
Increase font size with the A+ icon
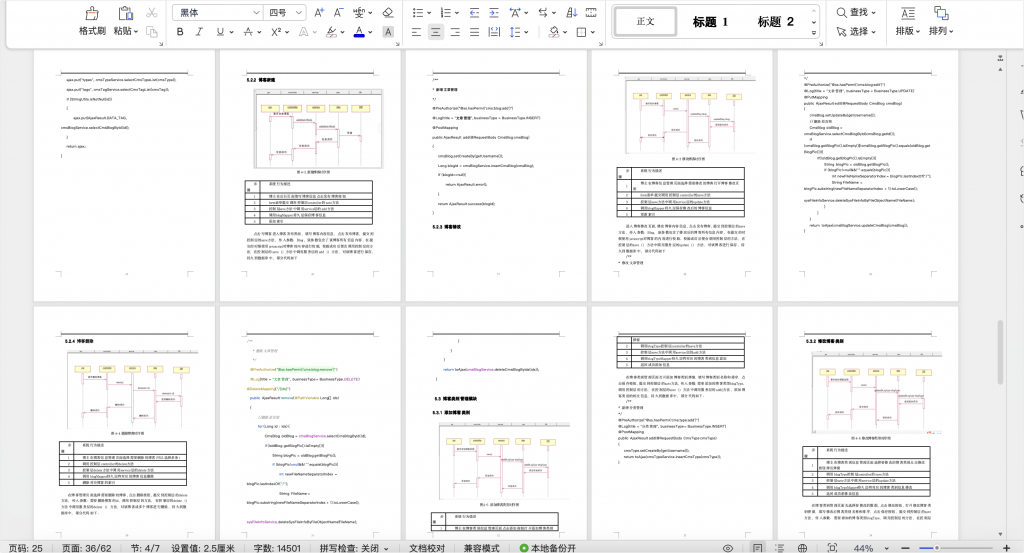pyautogui.click(x=318, y=13)
